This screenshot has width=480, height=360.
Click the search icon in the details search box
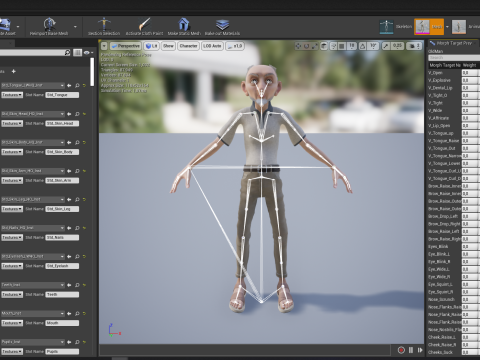[x=67, y=52]
